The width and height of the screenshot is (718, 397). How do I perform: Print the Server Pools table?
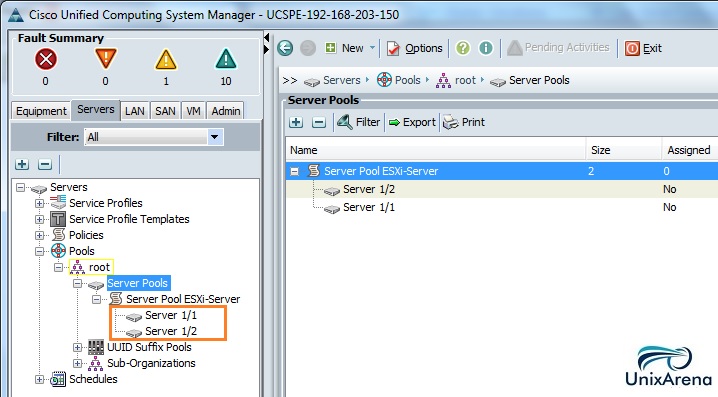(463, 122)
